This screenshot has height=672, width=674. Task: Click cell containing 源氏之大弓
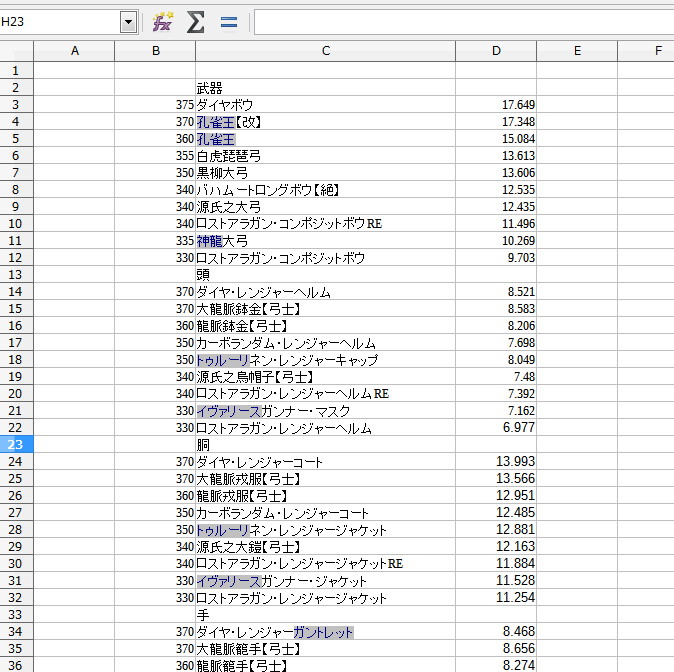[x=325, y=206]
